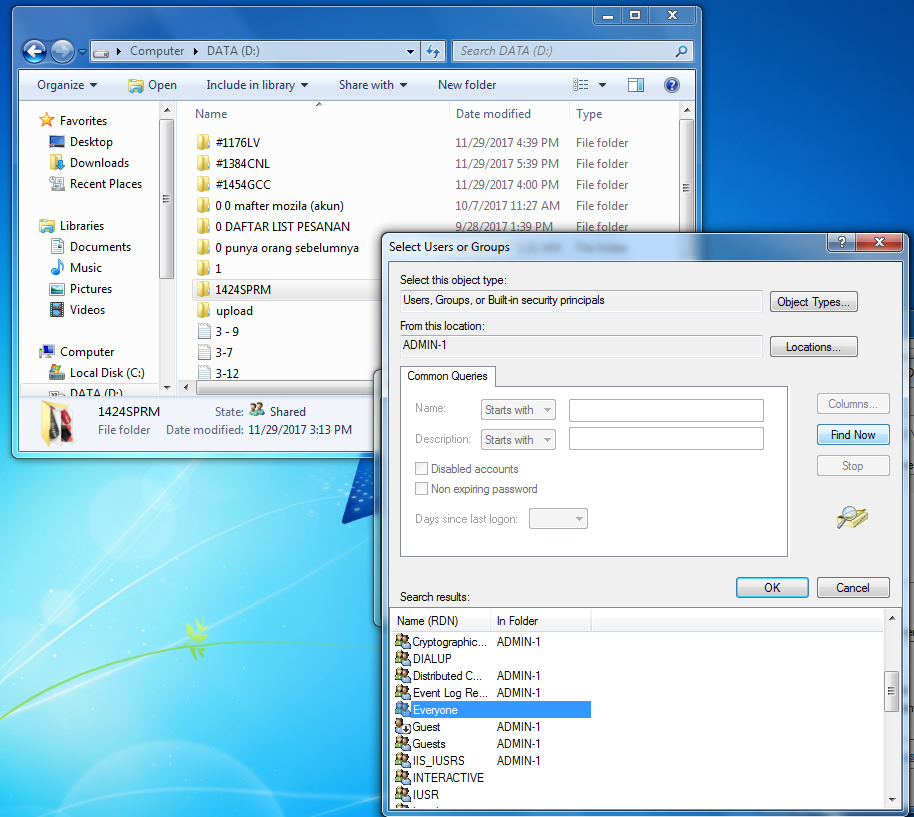
Task: Click the Search DATA (D:) box
Action: pos(572,51)
